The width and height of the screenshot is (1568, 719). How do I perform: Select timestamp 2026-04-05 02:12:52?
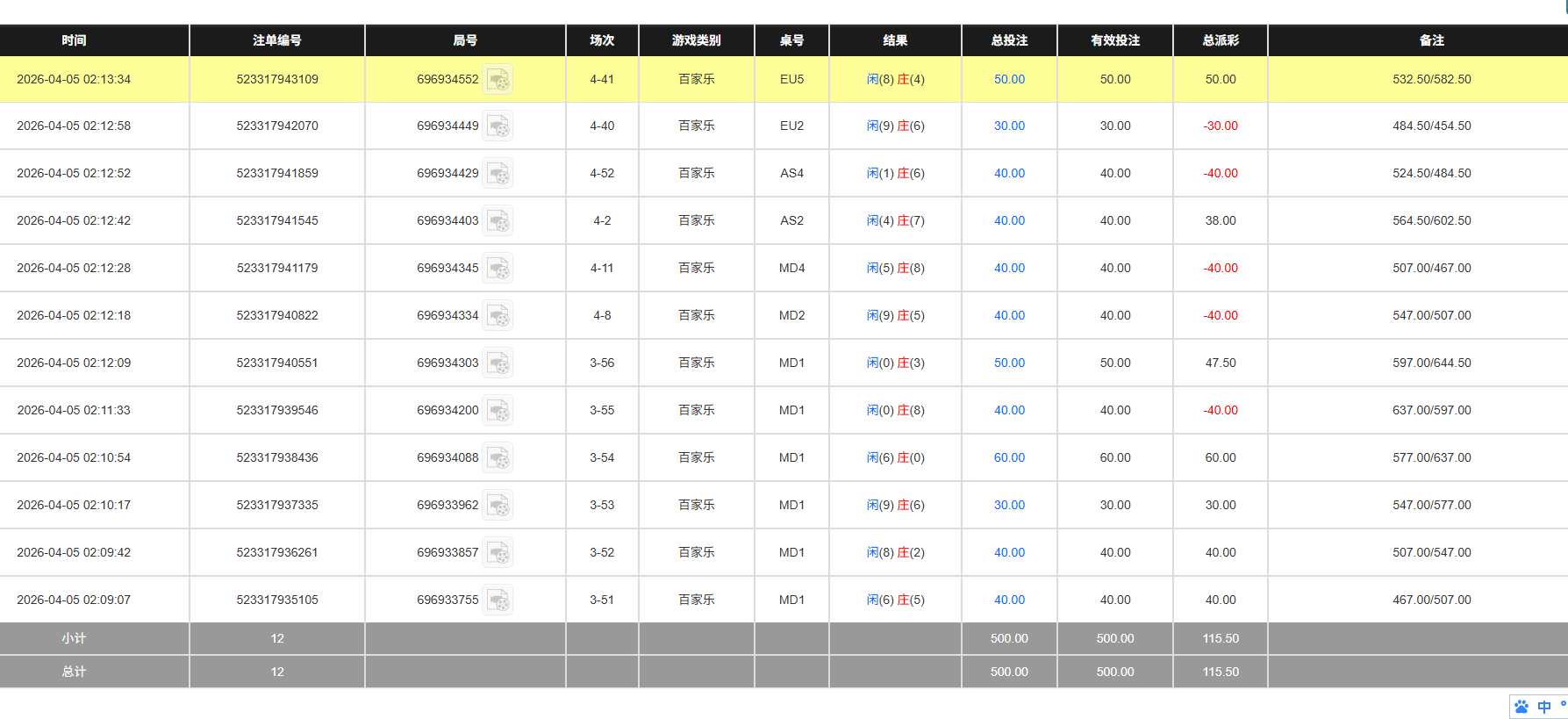coord(74,173)
